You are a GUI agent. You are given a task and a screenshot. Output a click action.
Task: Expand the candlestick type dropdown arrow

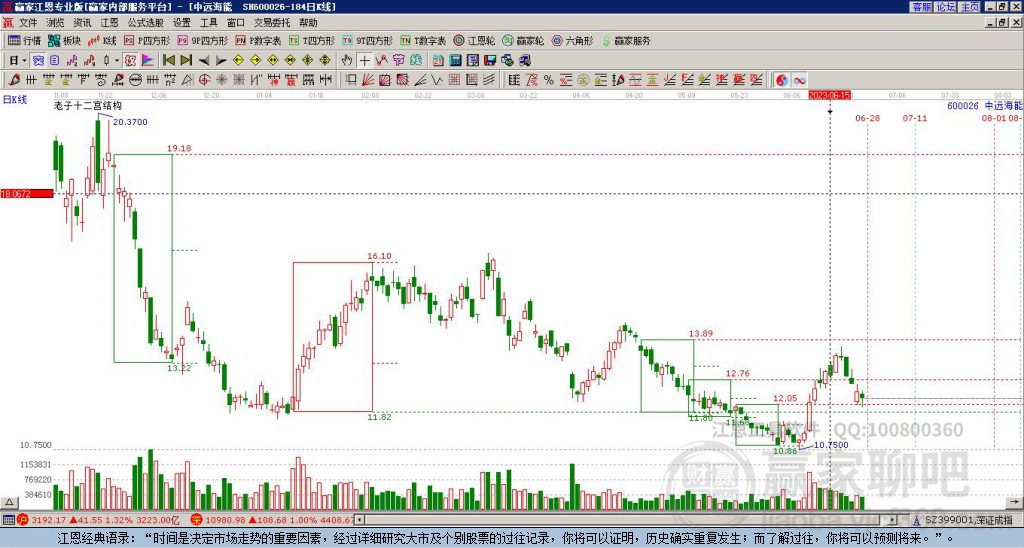coord(117,60)
